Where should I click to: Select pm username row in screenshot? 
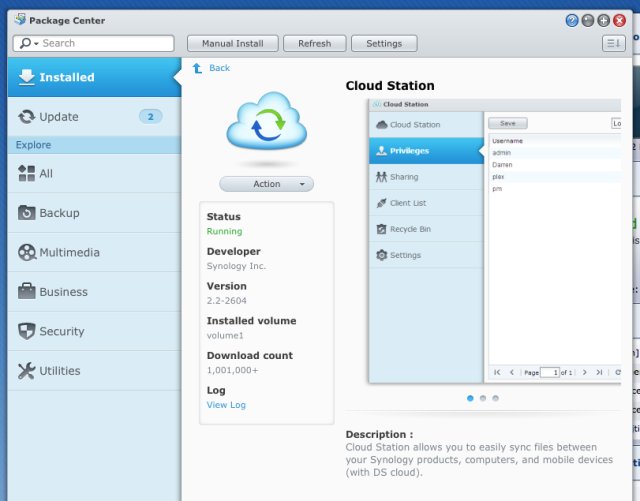[x=555, y=189]
